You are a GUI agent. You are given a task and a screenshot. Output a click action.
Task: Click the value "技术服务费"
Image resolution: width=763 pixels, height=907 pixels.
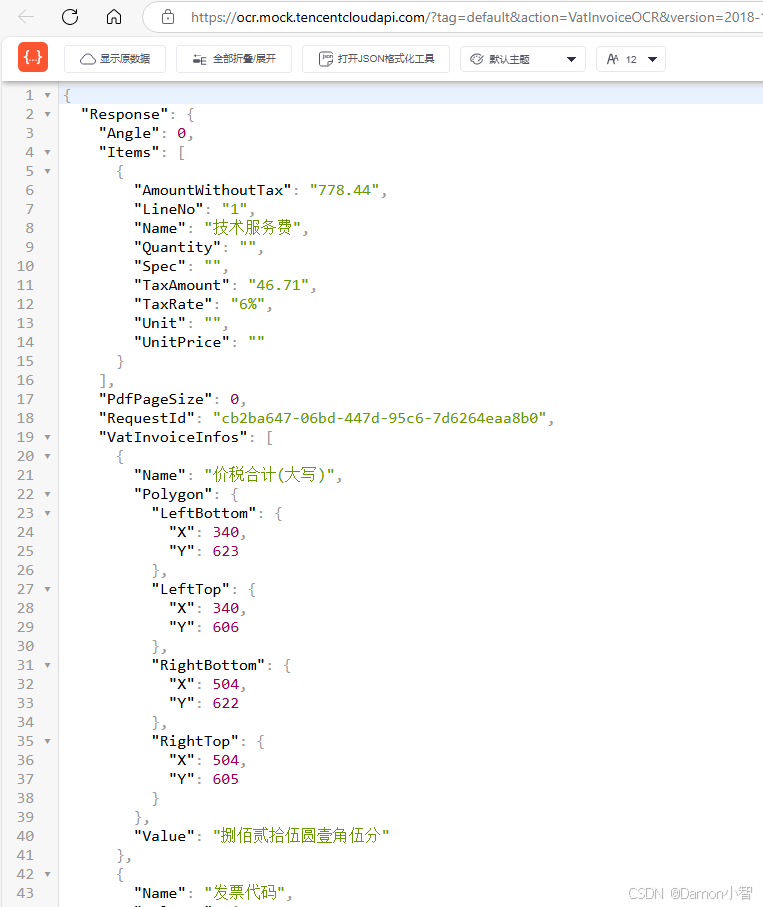[x=252, y=228]
